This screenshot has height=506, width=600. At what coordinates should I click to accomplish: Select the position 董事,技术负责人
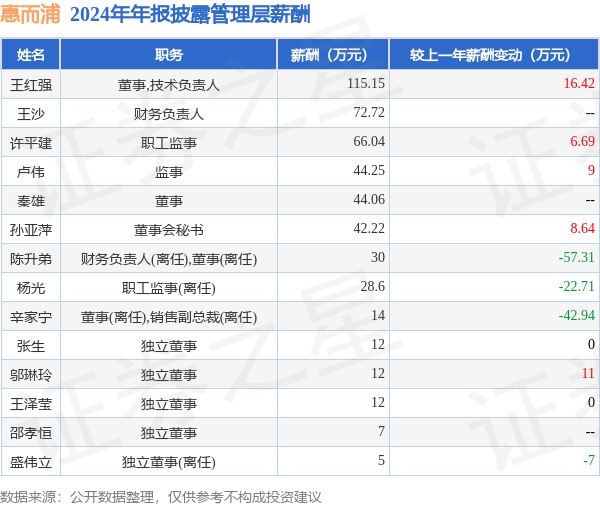point(169,85)
